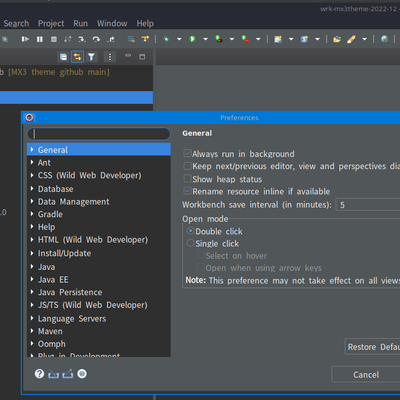Click the Restore Defaults button
The height and width of the screenshot is (400, 400).
click(x=373, y=347)
